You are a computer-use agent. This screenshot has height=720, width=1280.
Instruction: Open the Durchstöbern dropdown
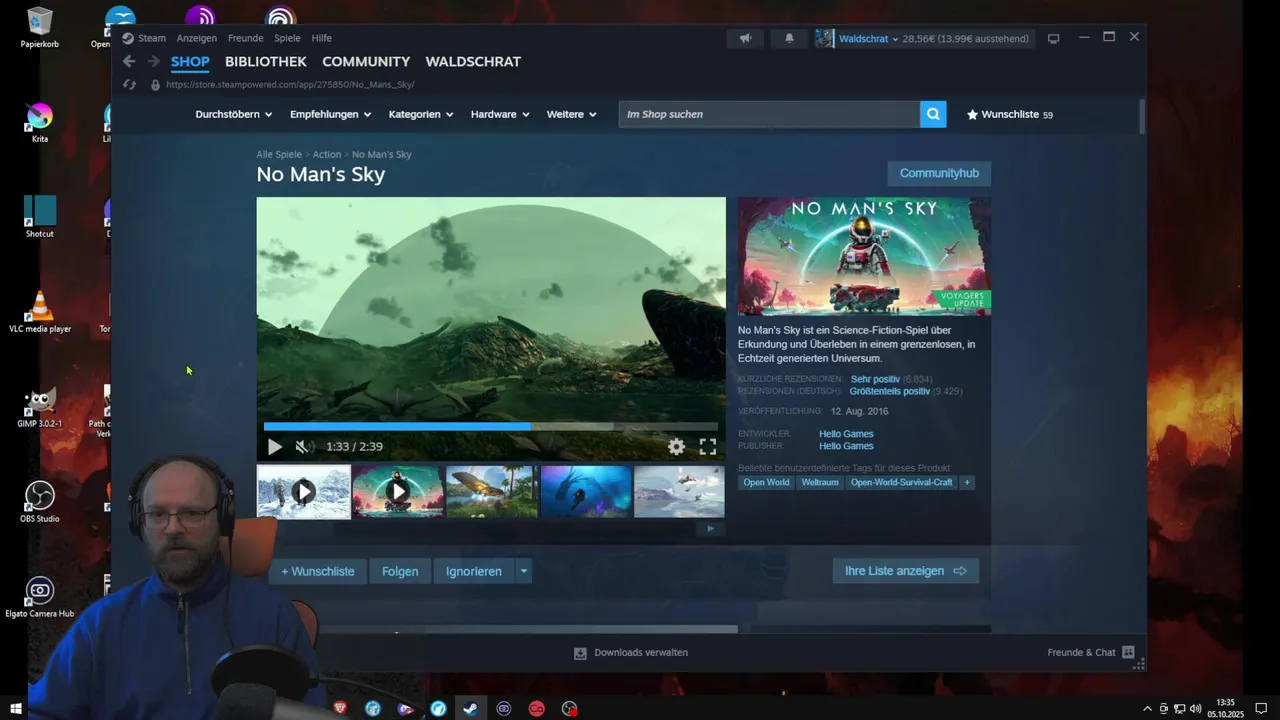click(233, 114)
